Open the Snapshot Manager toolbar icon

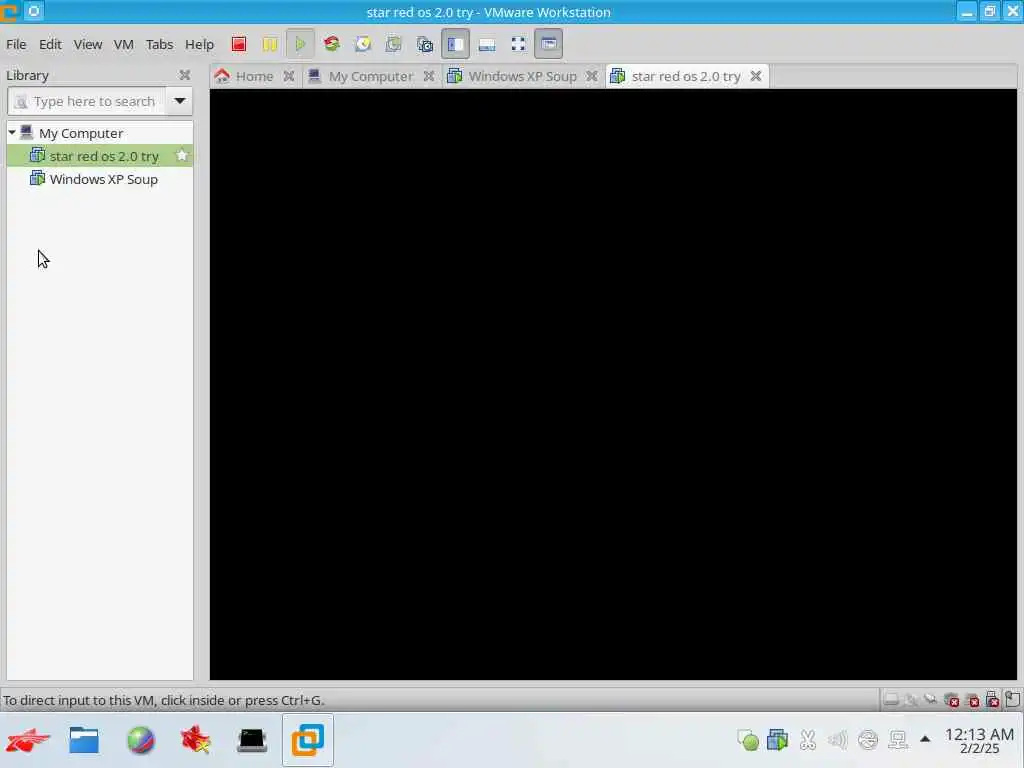pos(424,44)
